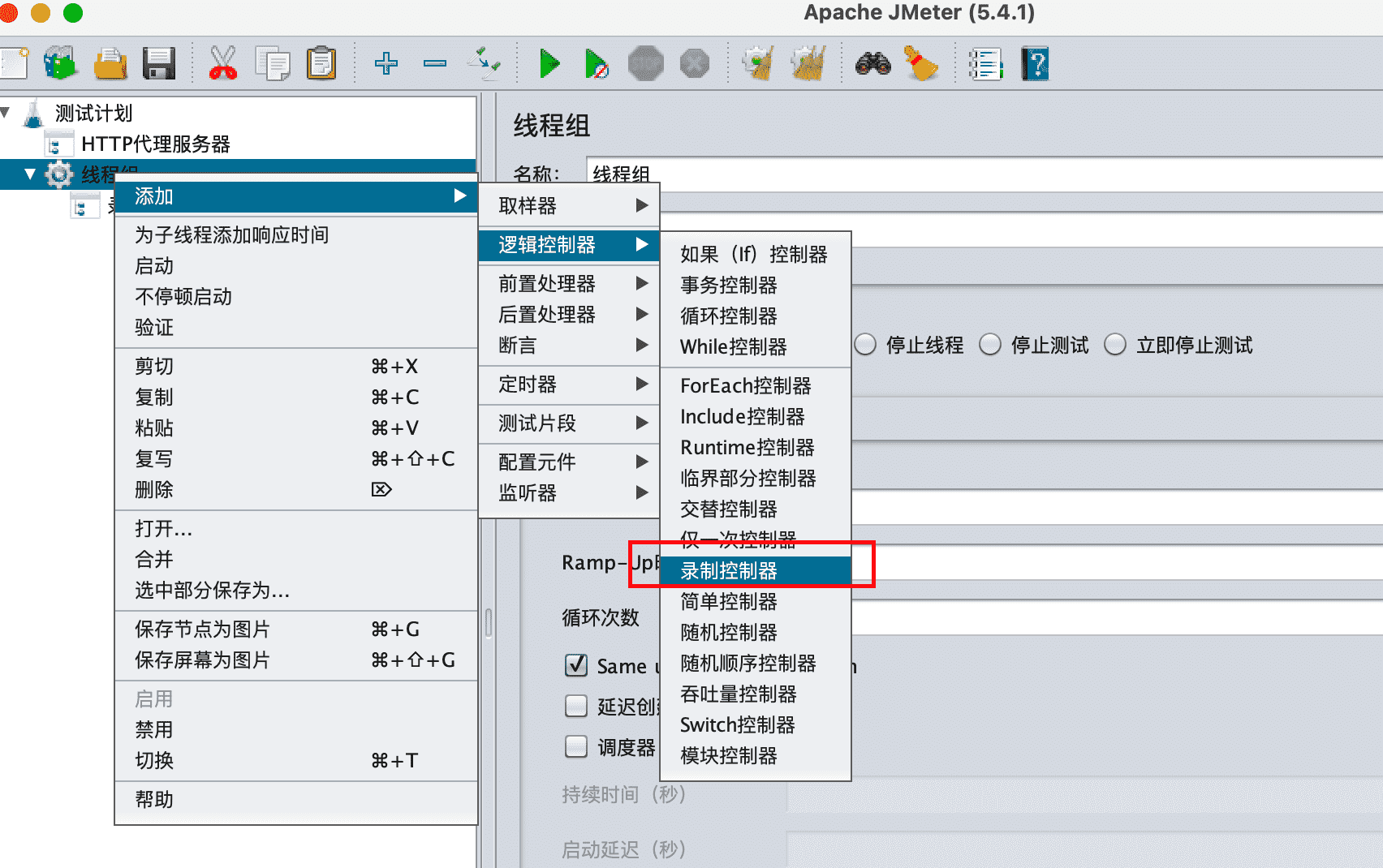Select the 测试计划 tree node label
The image size is (1383, 868).
[93, 113]
